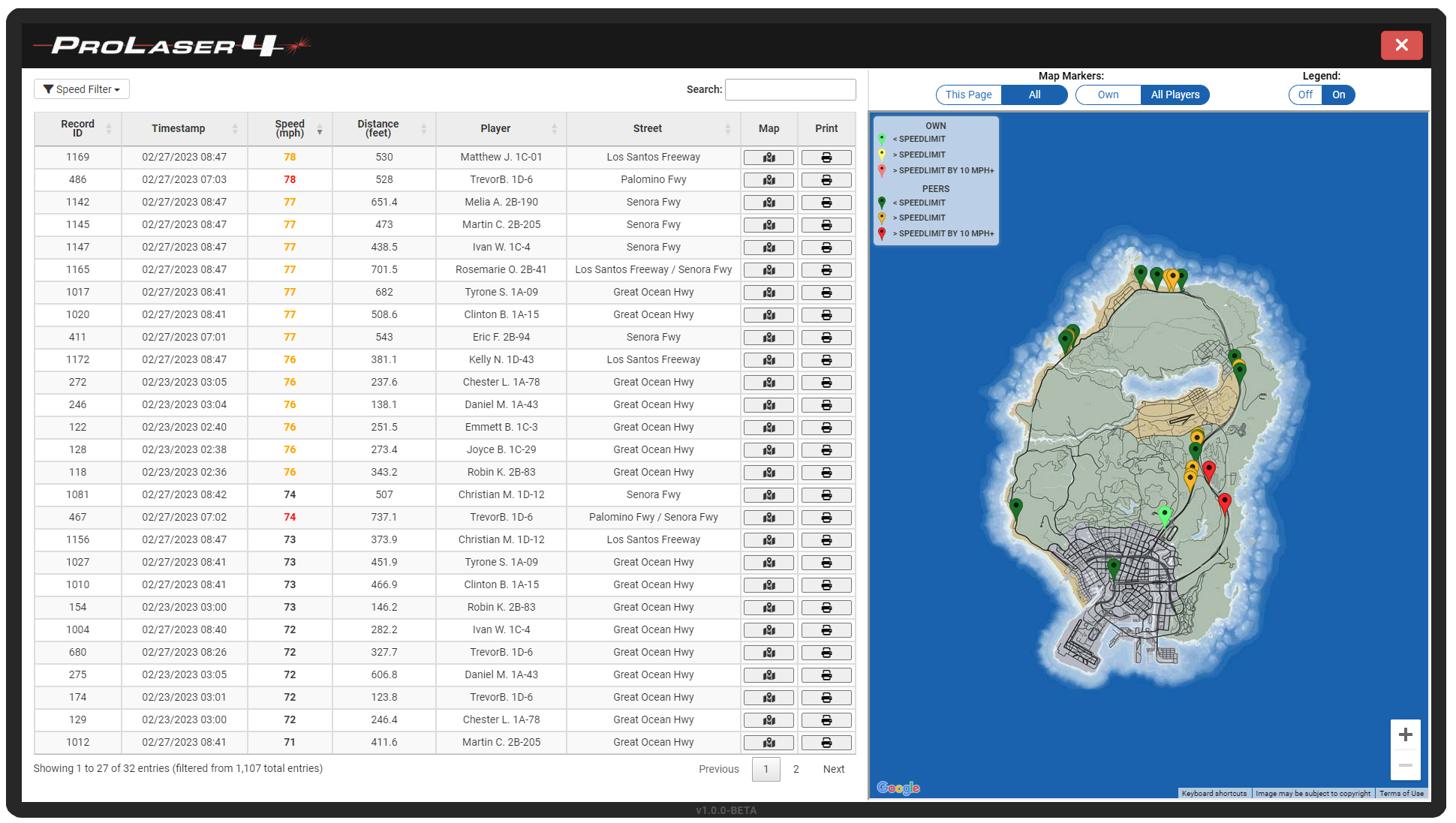Switch map markers to This Page

coord(968,95)
